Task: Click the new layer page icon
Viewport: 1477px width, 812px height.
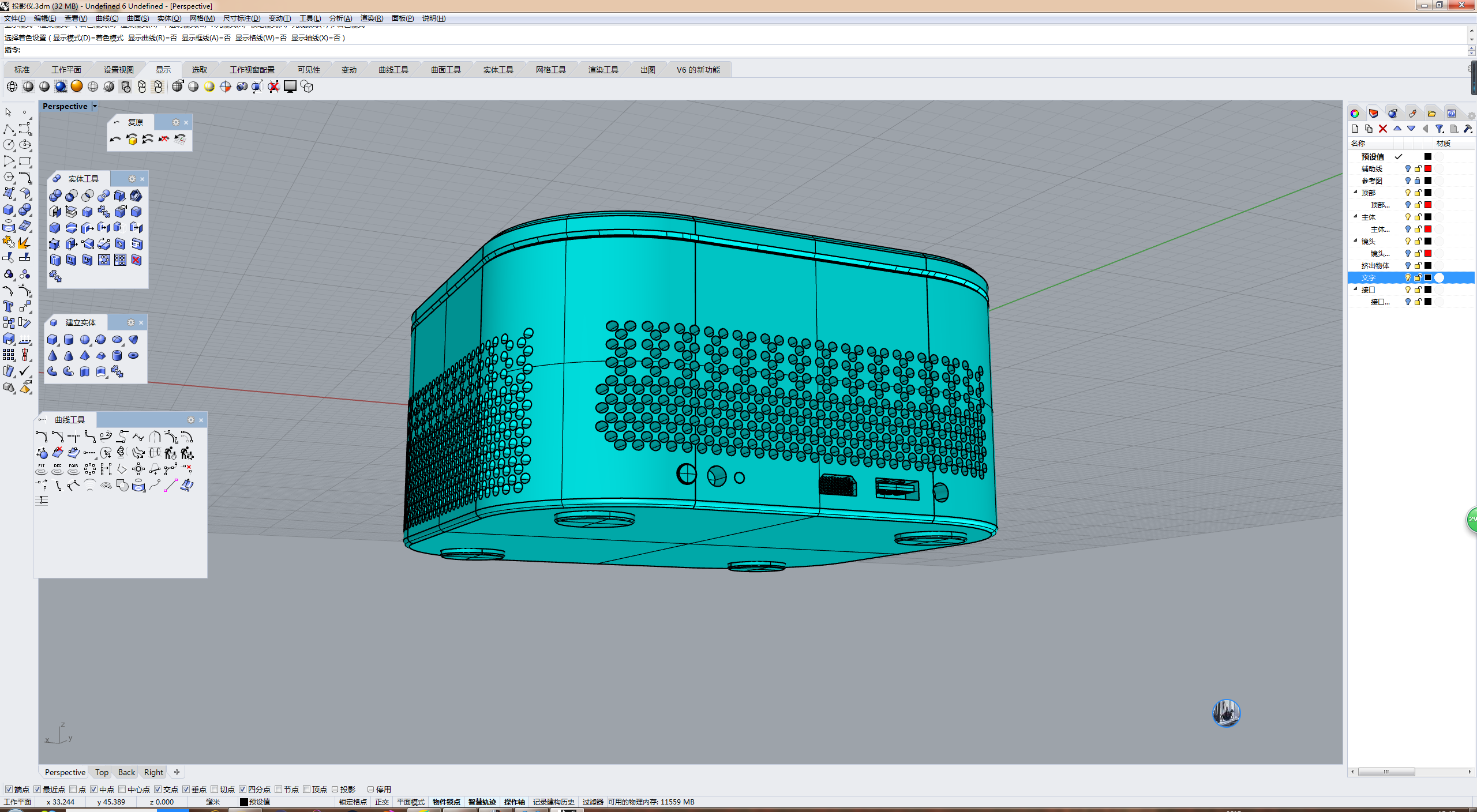Action: (1355, 129)
